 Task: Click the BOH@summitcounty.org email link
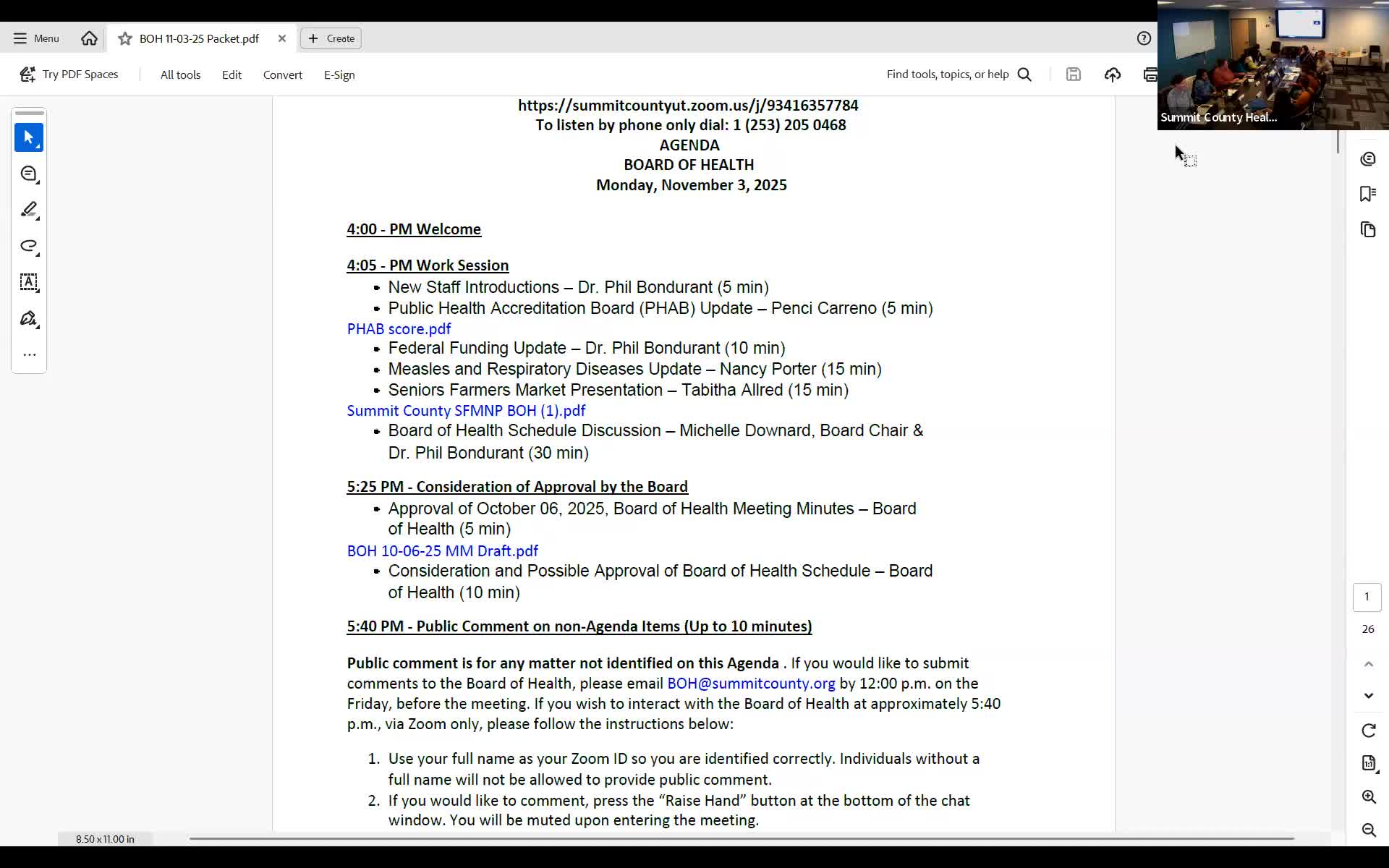click(750, 684)
